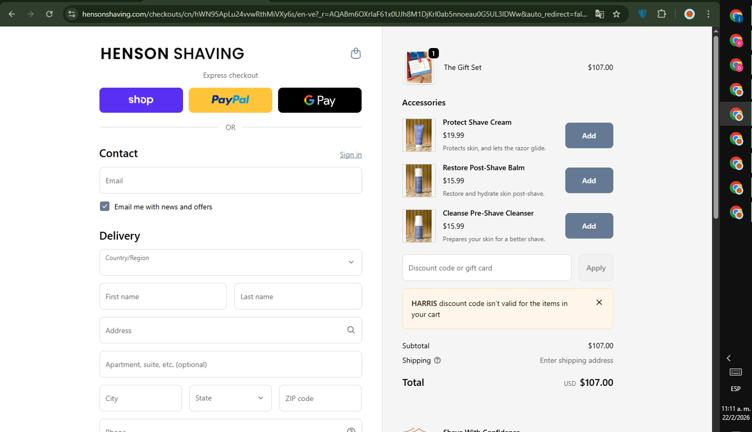The height and width of the screenshot is (432, 752).
Task: Open the Country/Region dropdown
Action: 230,262
